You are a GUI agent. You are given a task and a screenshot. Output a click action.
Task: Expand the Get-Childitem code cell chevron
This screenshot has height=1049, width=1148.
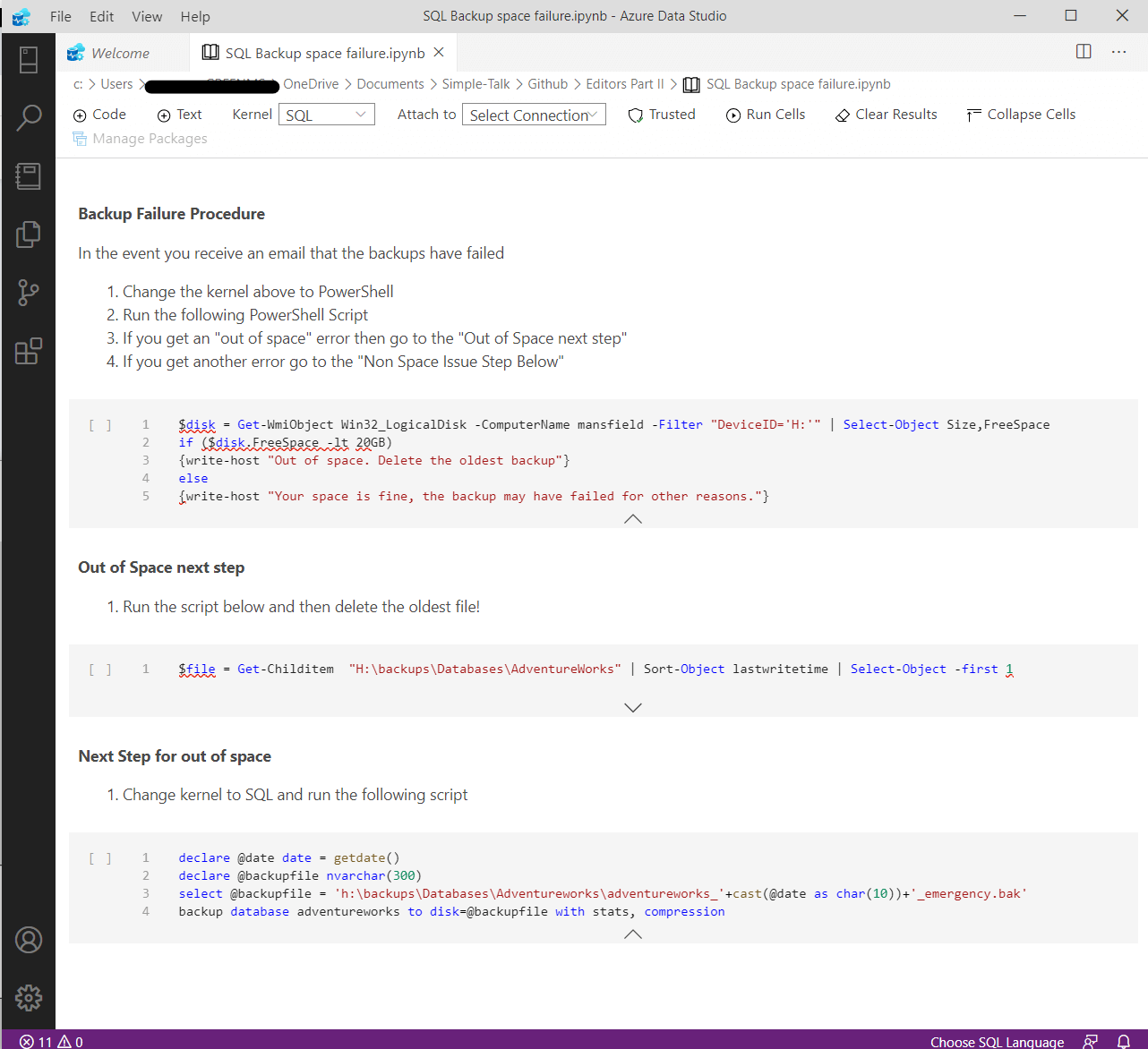click(x=633, y=707)
